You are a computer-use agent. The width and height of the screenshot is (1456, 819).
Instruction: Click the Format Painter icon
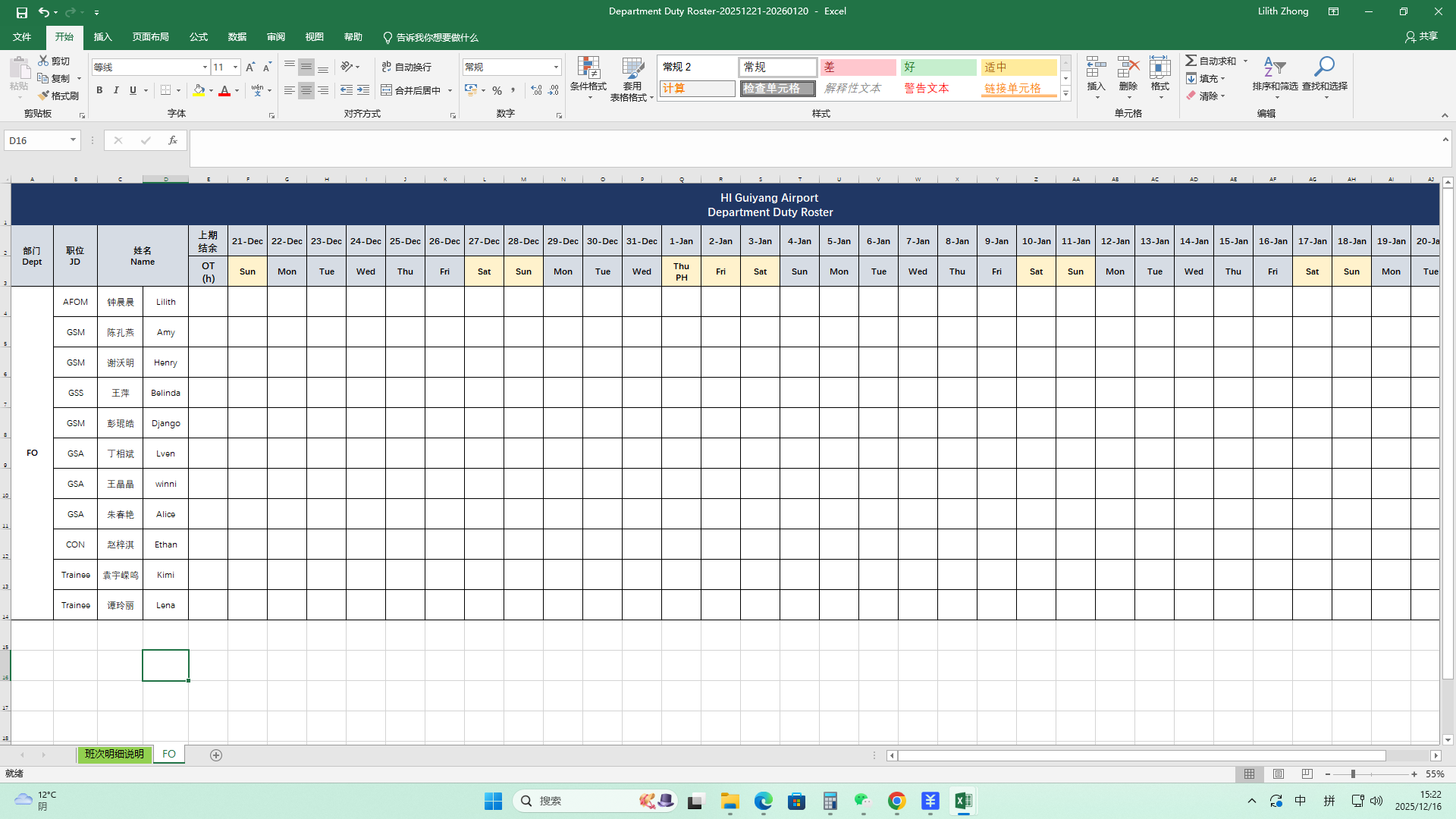pos(45,96)
